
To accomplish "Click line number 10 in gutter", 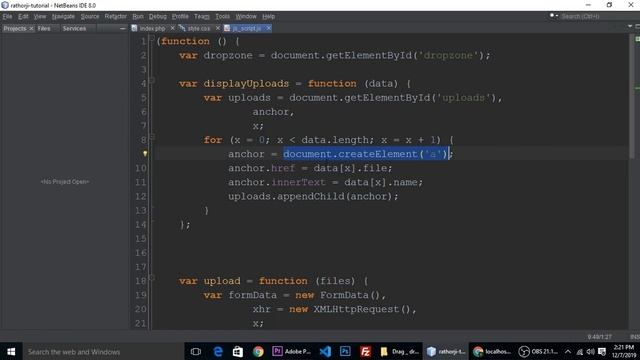I will 140,168.
